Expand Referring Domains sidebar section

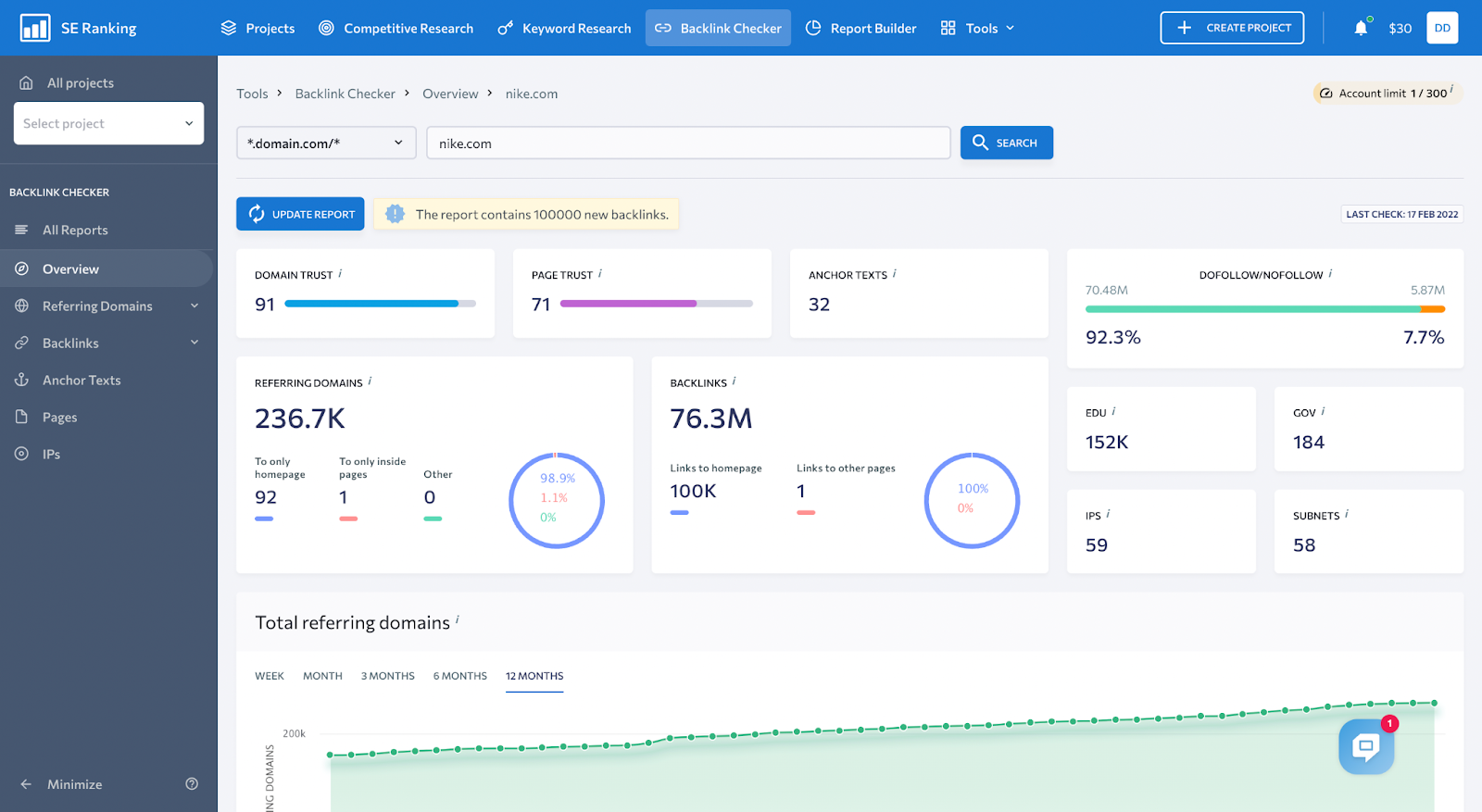pos(195,306)
